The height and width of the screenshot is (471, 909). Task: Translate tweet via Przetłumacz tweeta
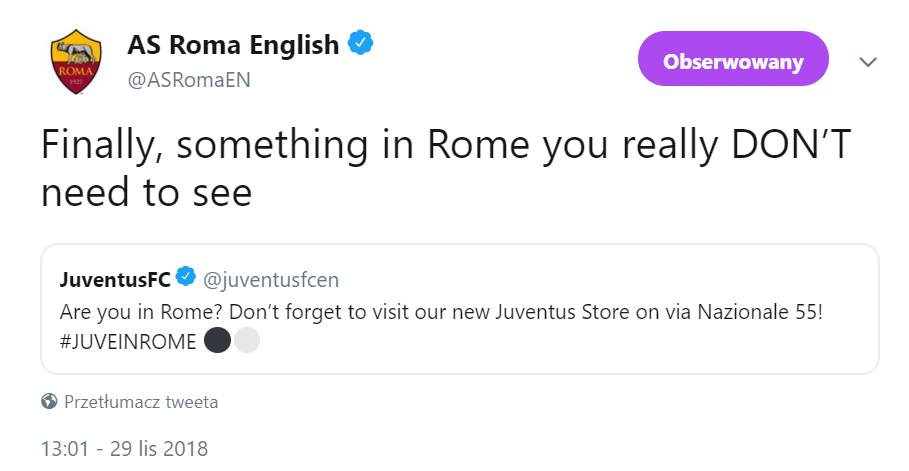(141, 402)
